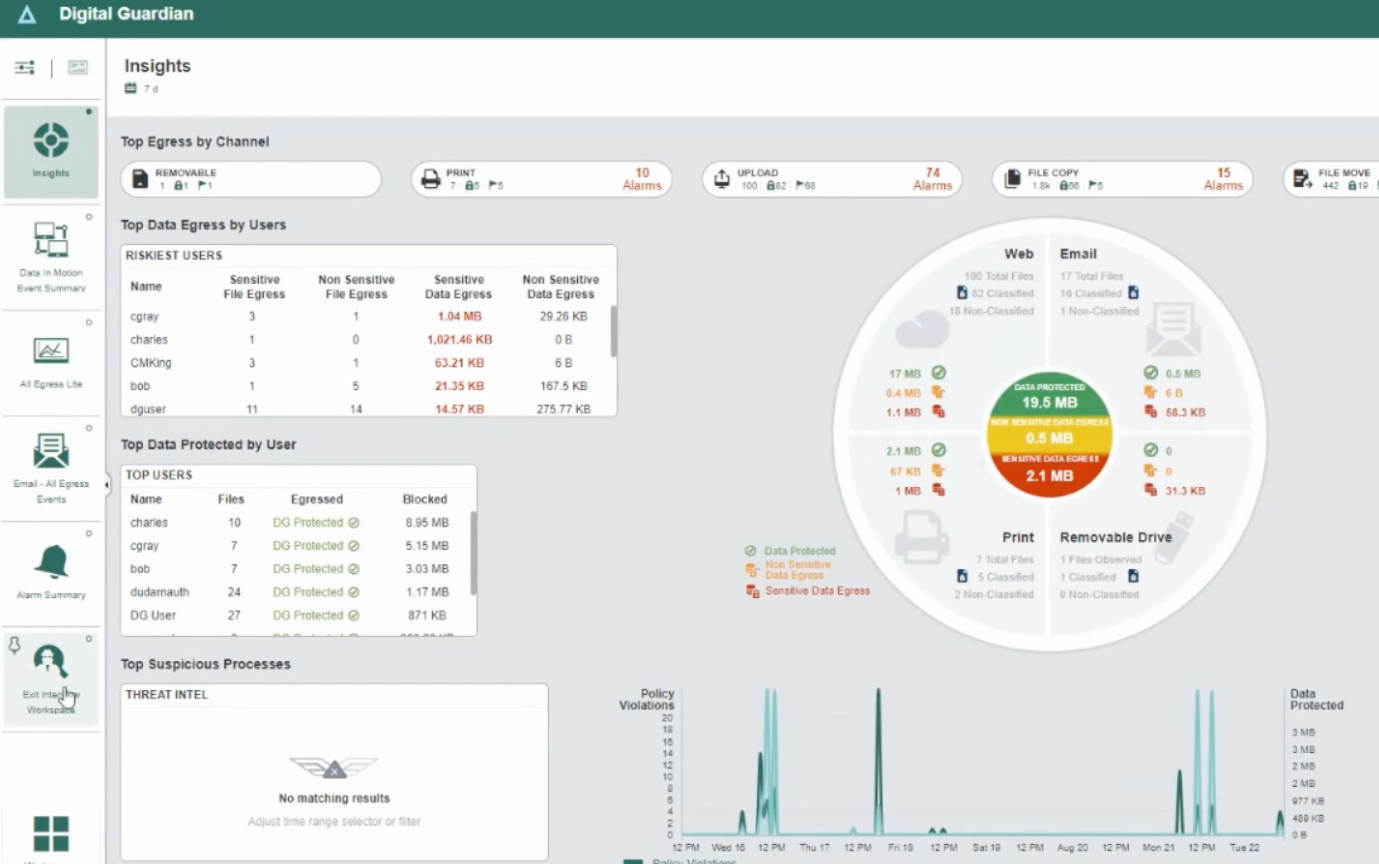Click the 10 Alarms link in Print
The height and width of the screenshot is (864, 1379).
pyautogui.click(x=642, y=179)
